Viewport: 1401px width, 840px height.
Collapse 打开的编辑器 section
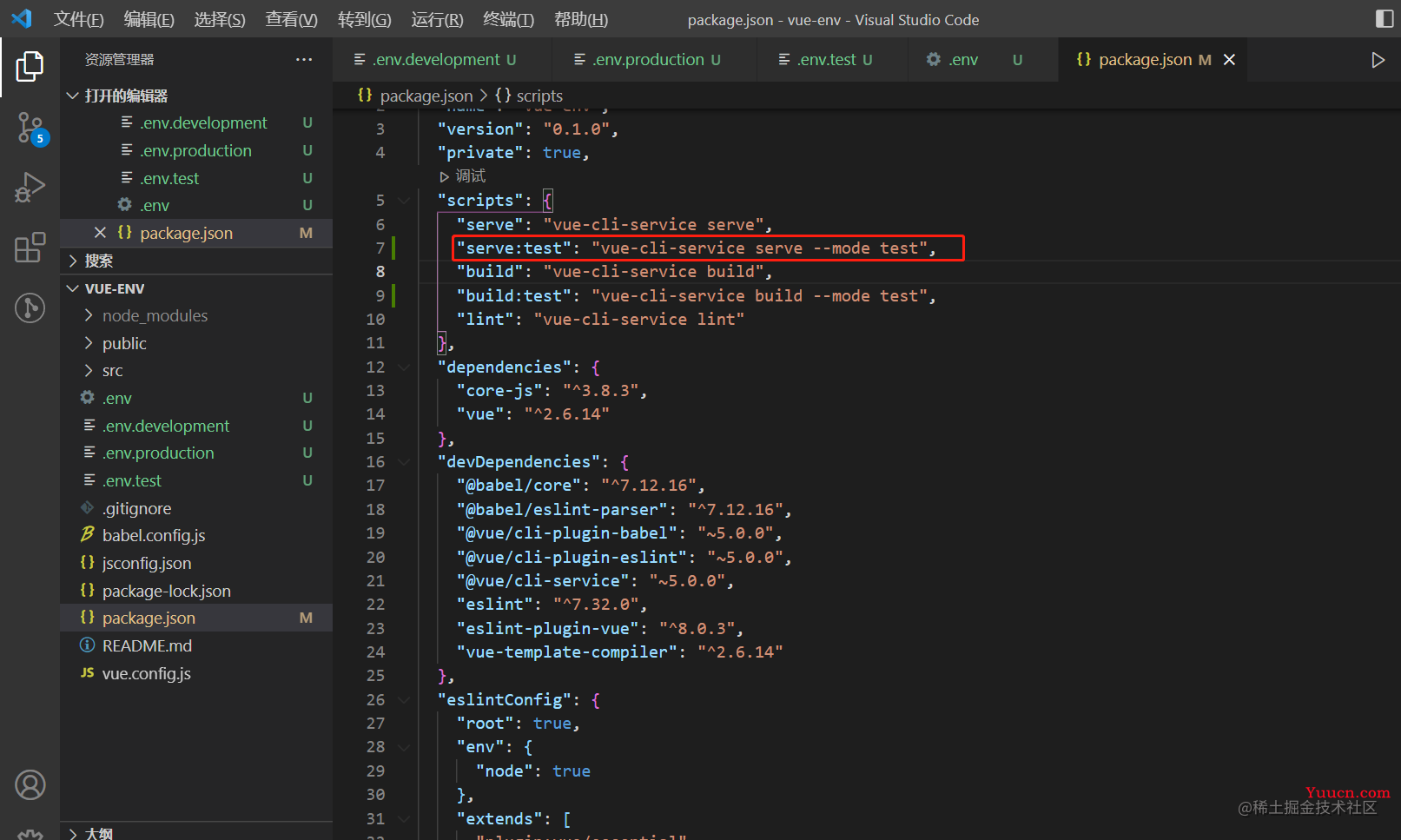pyautogui.click(x=196, y=96)
